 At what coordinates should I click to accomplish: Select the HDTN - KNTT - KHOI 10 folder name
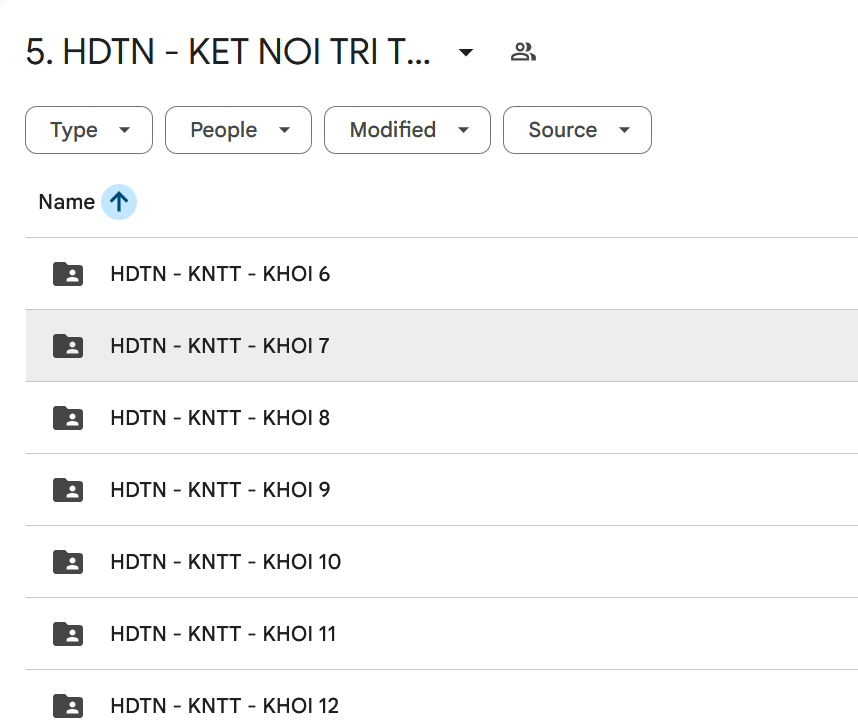point(226,562)
